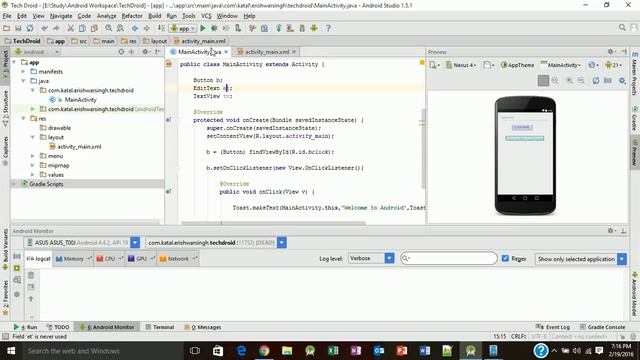
Task: Open the VCS menu
Action: (206, 16)
